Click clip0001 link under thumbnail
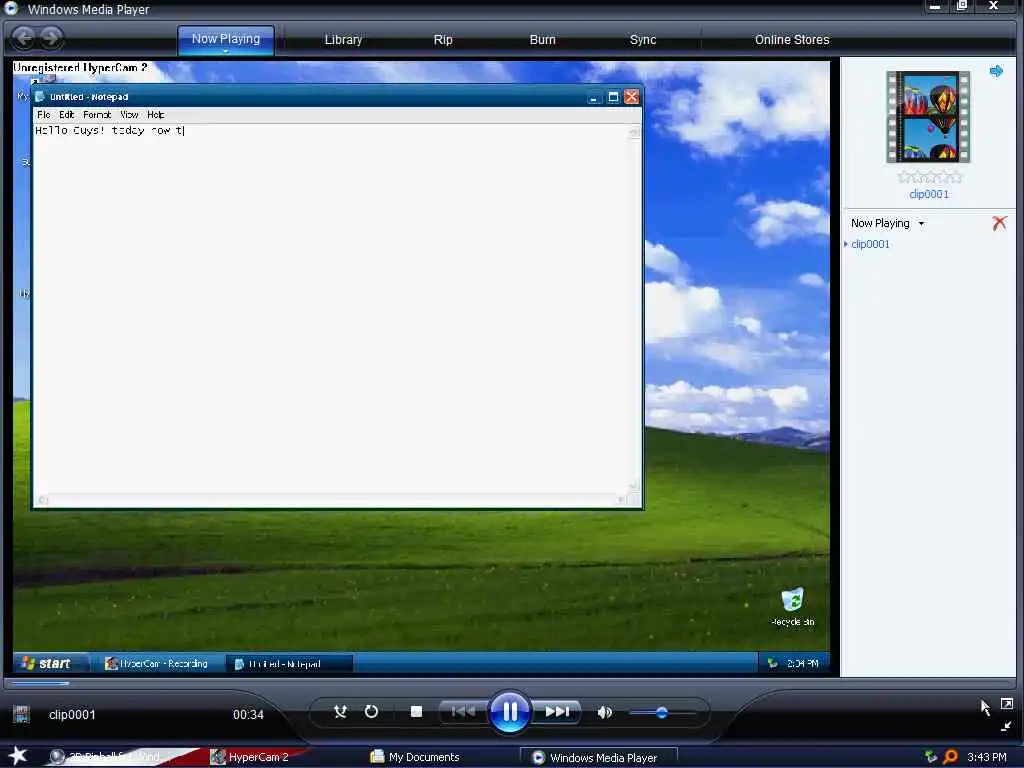The image size is (1024, 768). click(929, 194)
